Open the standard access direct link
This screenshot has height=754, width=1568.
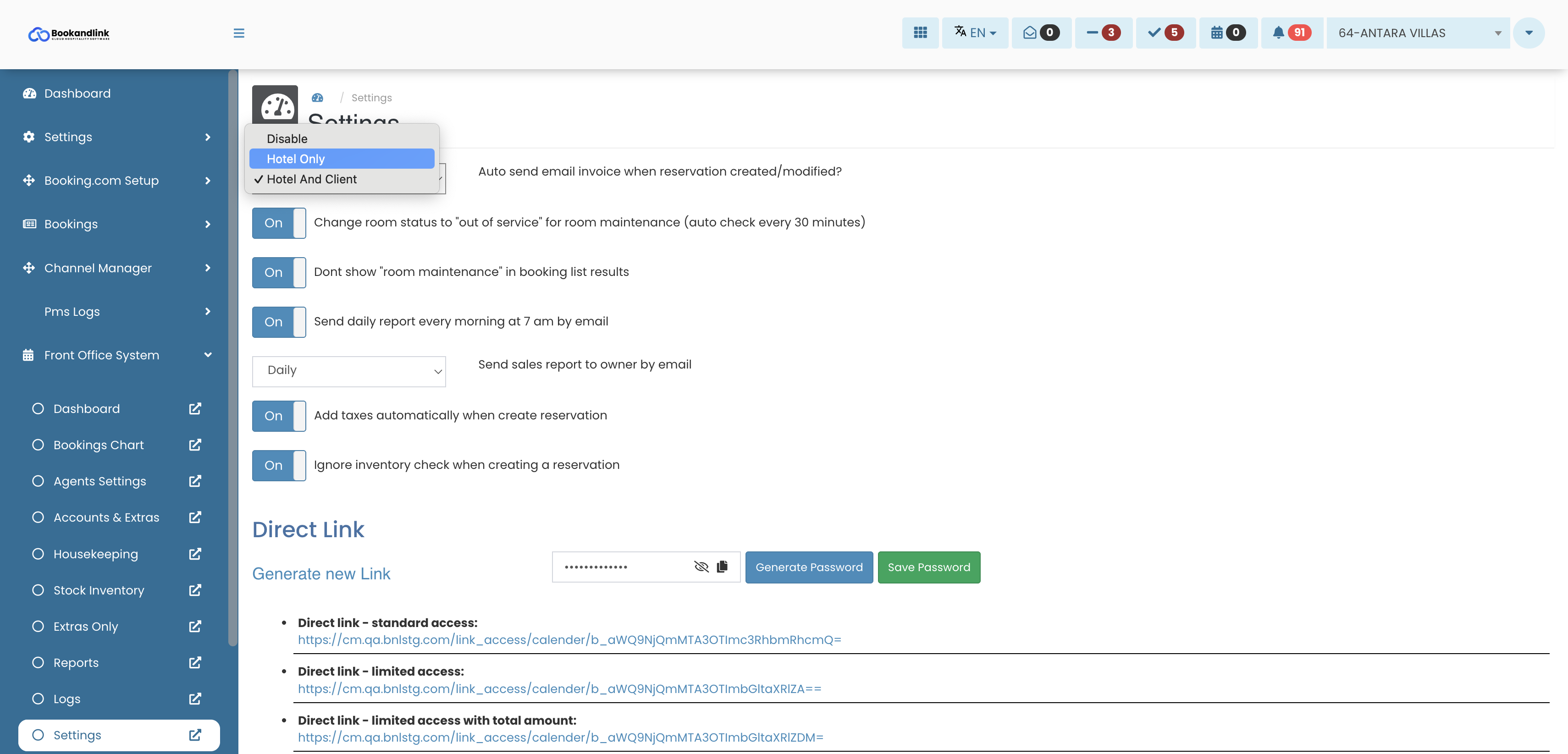point(569,639)
